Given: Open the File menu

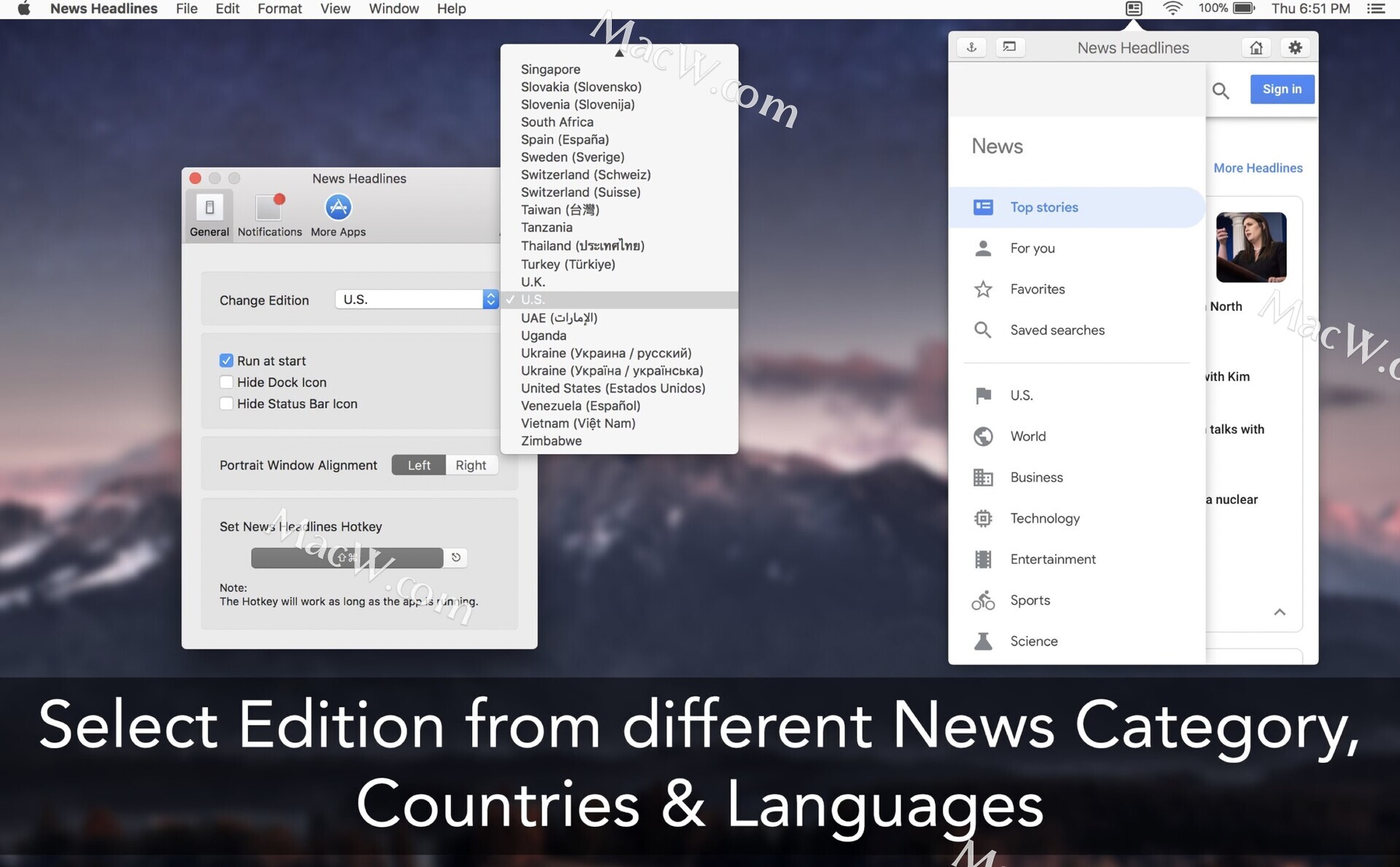Looking at the screenshot, I should pos(187,9).
